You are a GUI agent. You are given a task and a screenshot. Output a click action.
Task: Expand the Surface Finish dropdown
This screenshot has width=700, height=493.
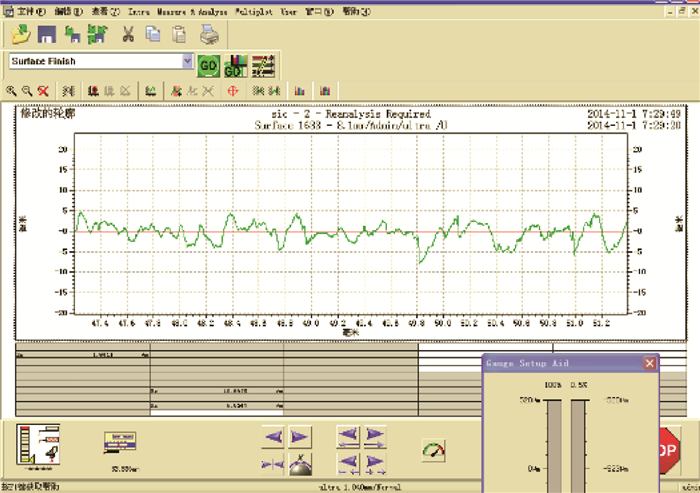[187, 61]
